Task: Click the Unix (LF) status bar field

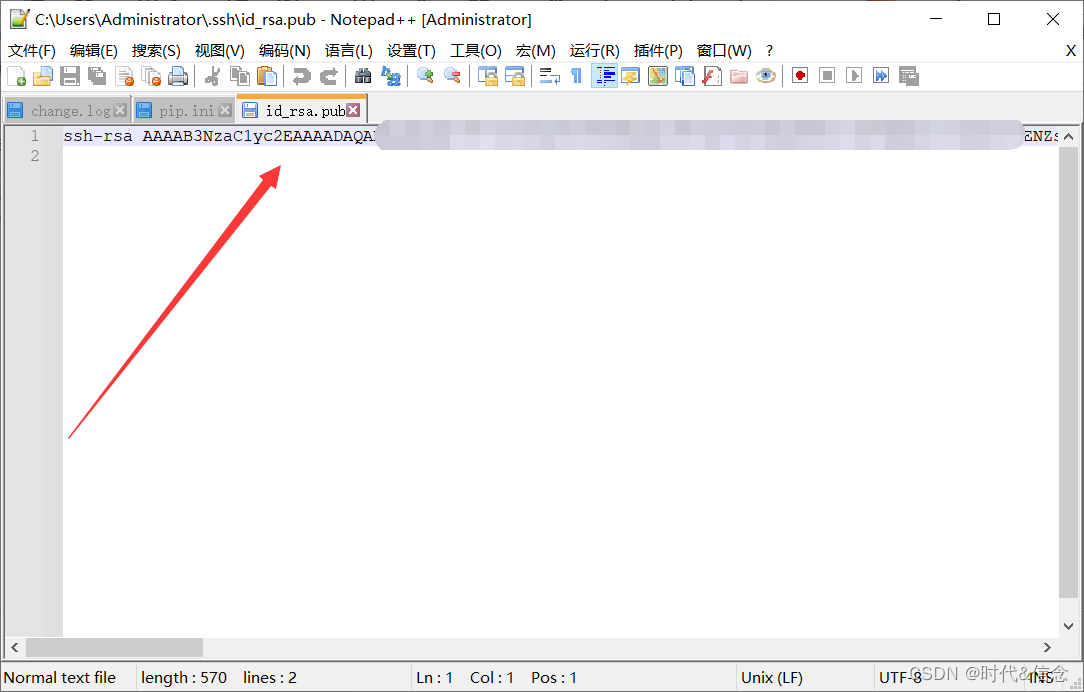Action: tap(771, 678)
